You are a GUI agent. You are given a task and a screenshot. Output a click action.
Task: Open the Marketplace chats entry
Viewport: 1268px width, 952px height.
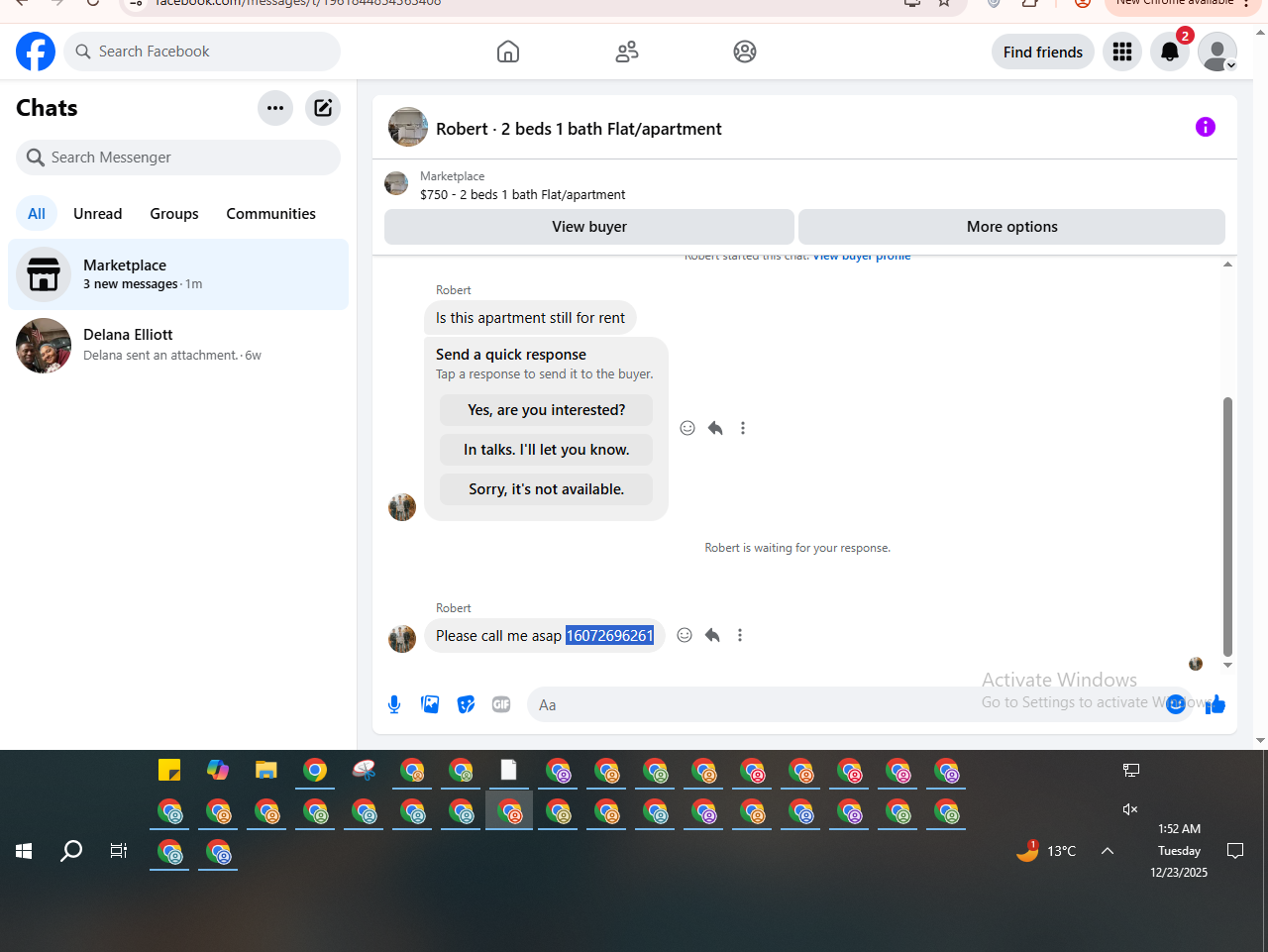pyautogui.click(x=178, y=274)
